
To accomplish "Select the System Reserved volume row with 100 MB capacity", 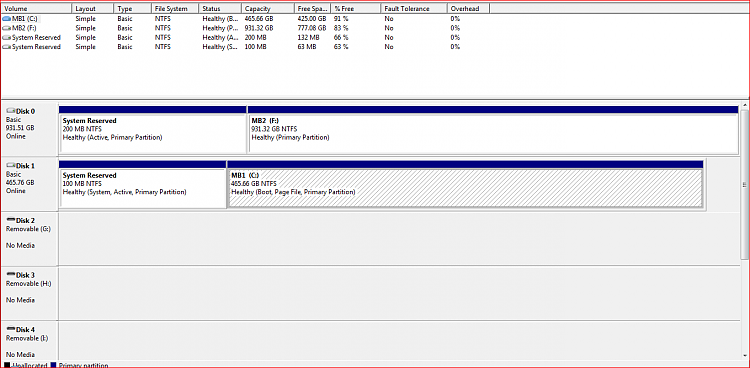I will click(245, 47).
